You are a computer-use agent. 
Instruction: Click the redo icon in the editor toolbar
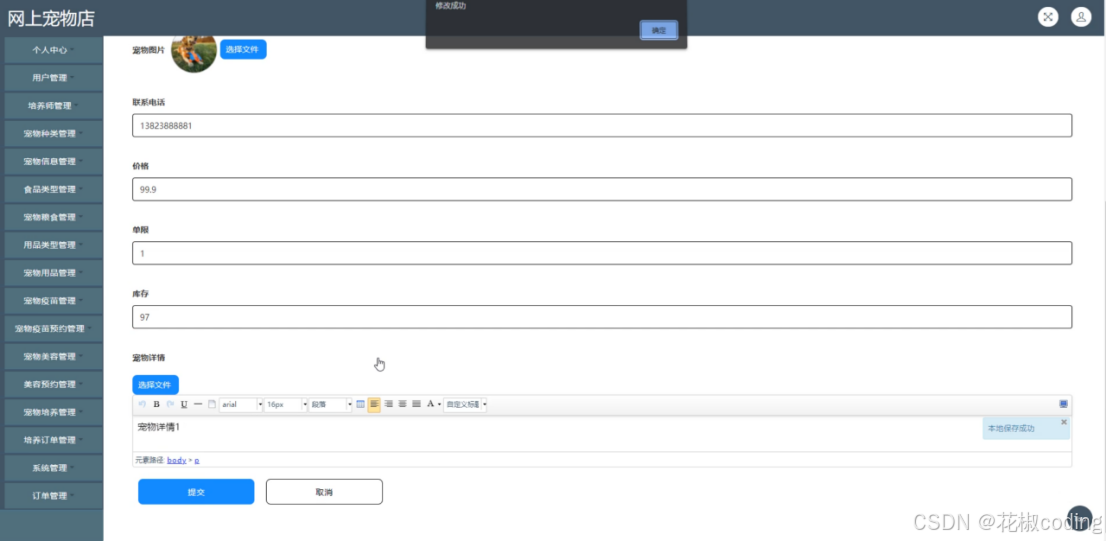point(170,404)
